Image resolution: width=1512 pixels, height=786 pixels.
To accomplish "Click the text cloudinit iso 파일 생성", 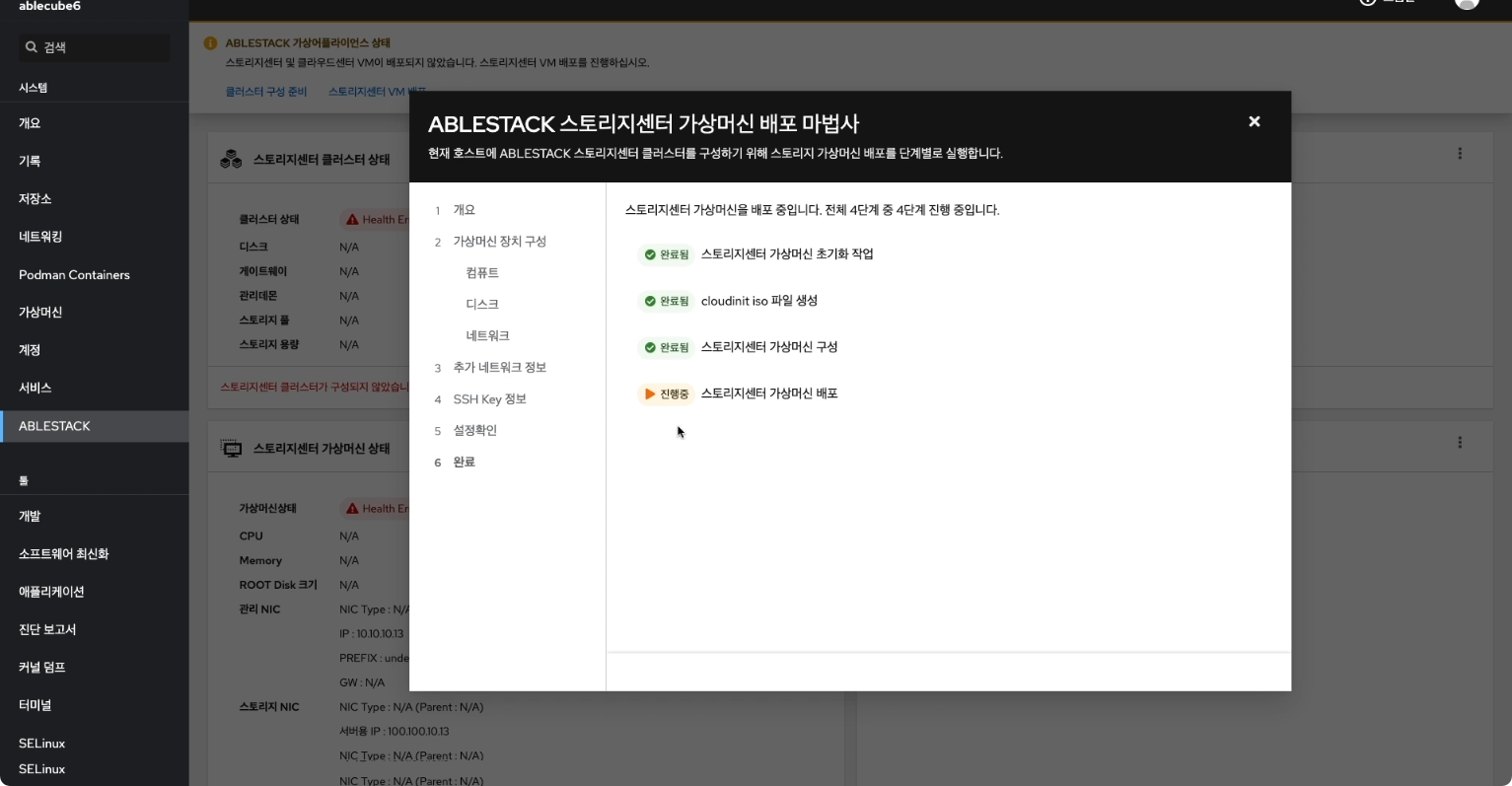I will pyautogui.click(x=759, y=301).
